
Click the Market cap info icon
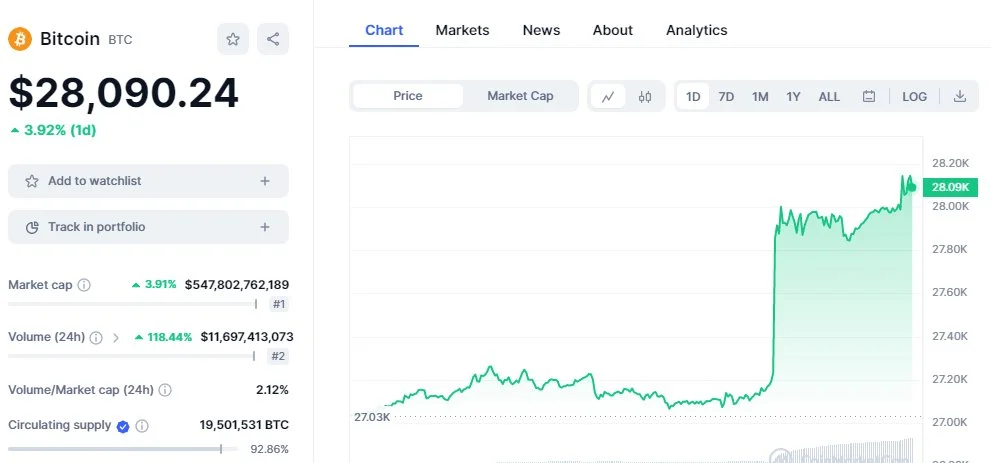coord(83,285)
